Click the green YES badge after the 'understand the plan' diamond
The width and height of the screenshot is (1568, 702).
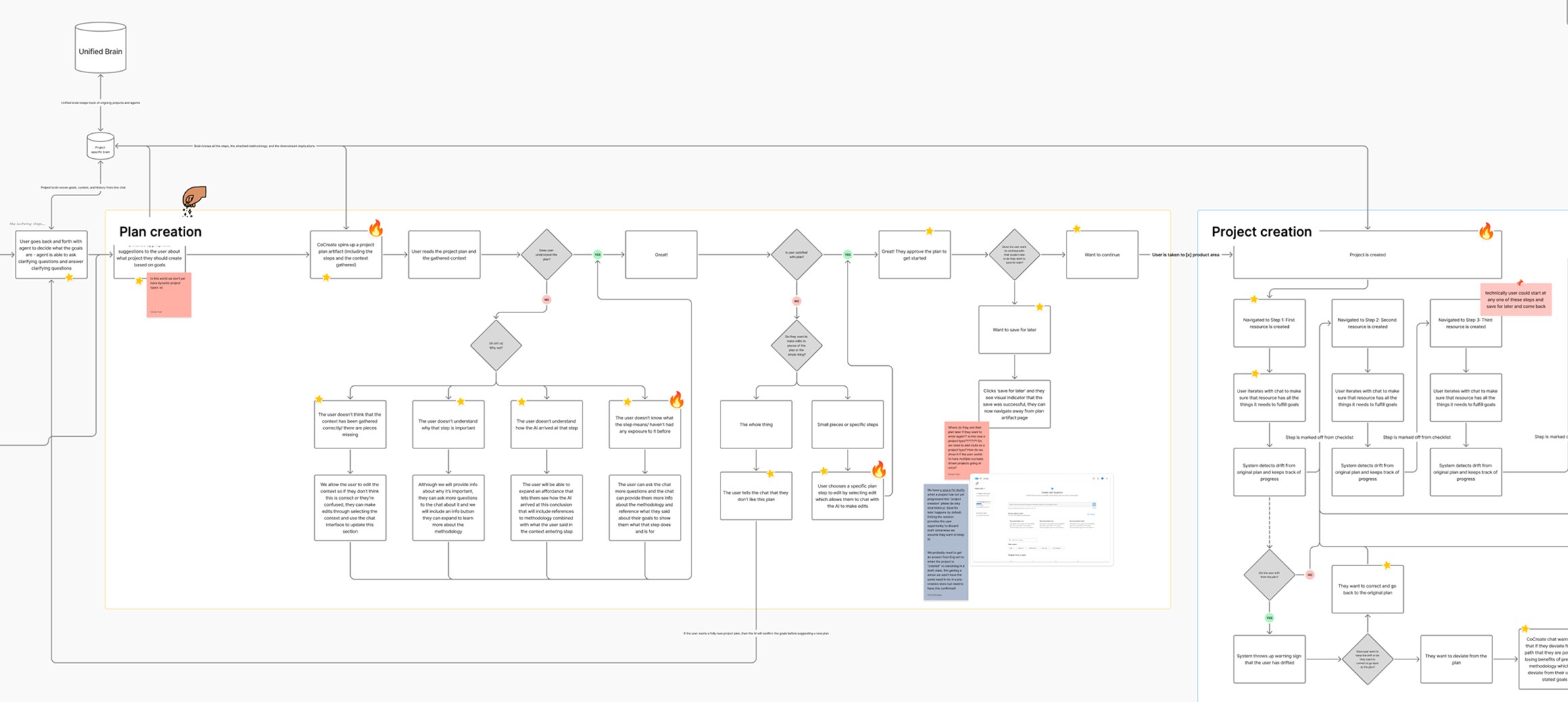point(597,254)
